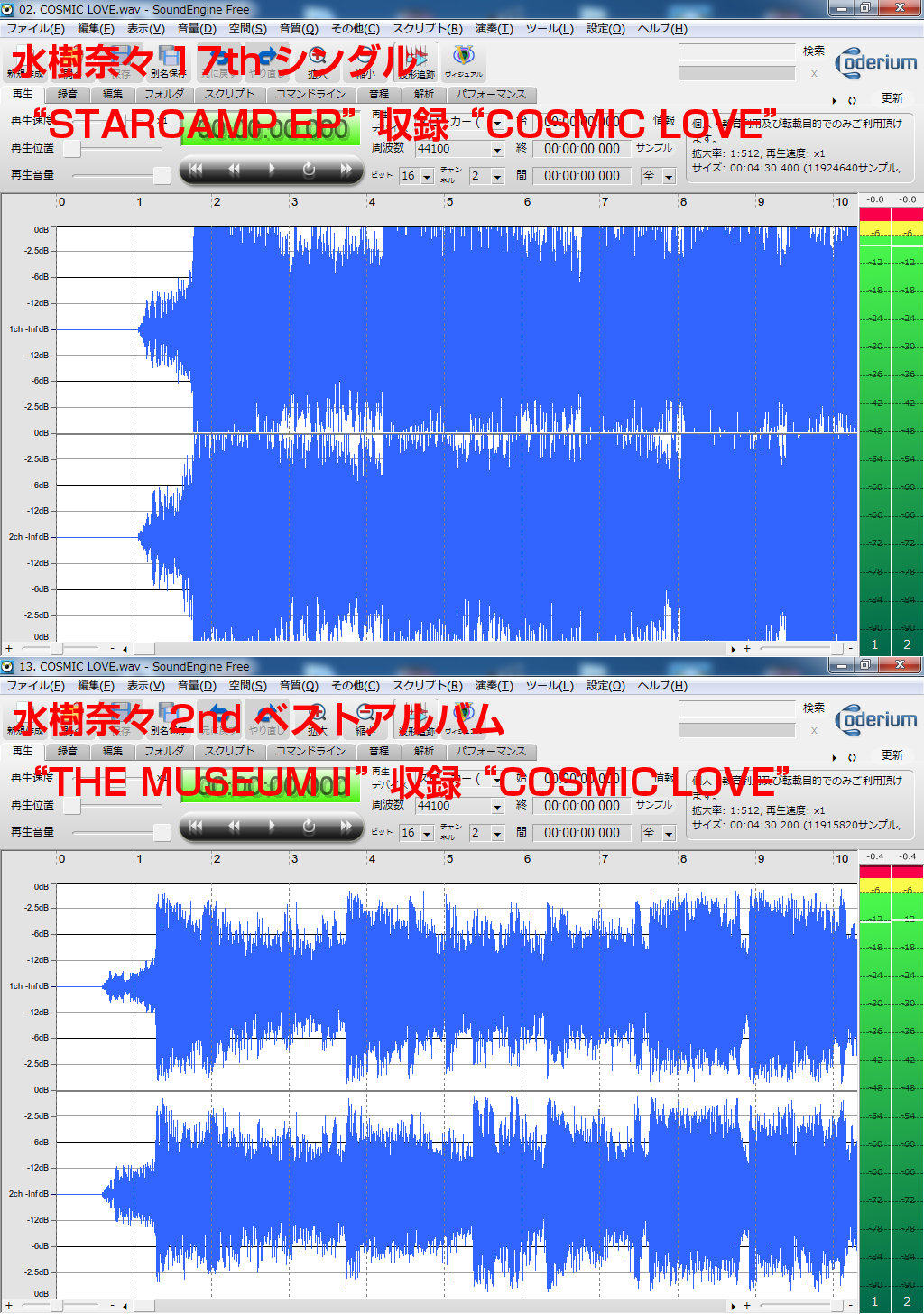Click Coderium logo in 02. COSMIC LOVE window
The height and width of the screenshot is (1314, 924).
pyautogui.click(x=876, y=63)
